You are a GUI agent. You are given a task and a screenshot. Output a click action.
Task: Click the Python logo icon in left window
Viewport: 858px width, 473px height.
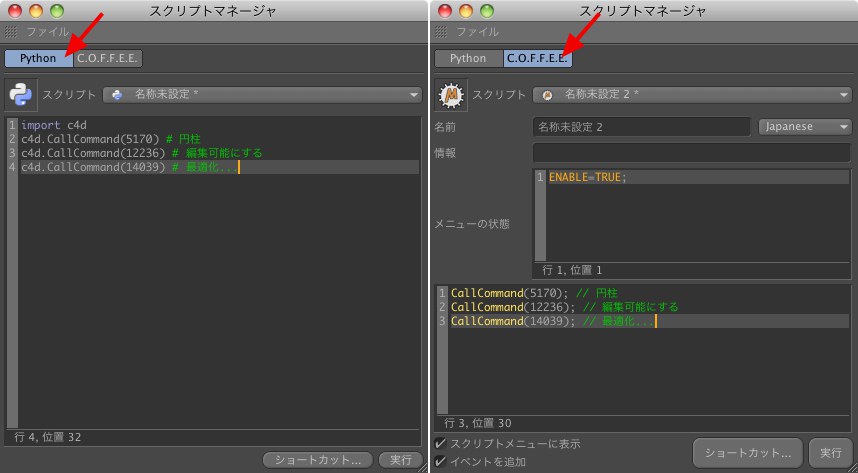tap(21, 95)
